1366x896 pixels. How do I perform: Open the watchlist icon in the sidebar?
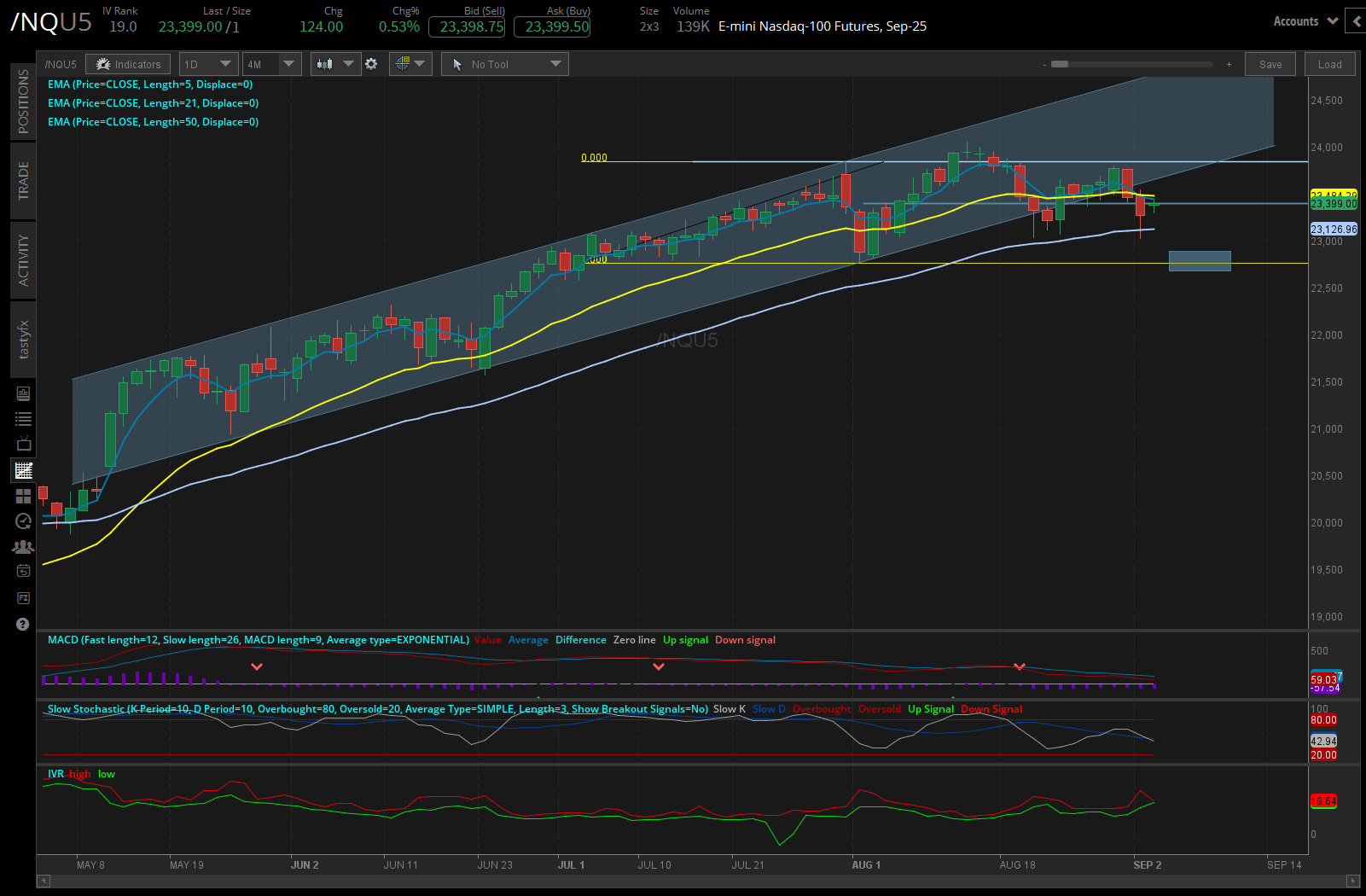coord(23,418)
